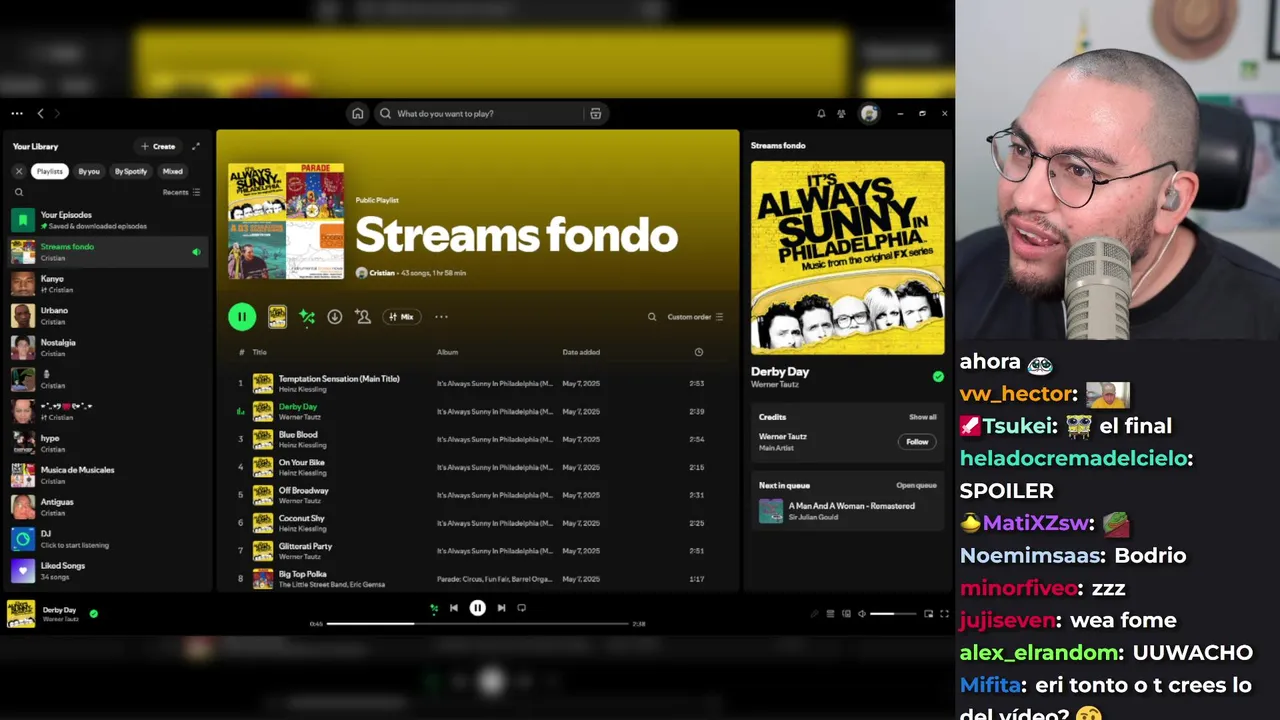Open the Recents sort dropdown in library
Viewport: 1280px width, 720px height.
[181, 192]
